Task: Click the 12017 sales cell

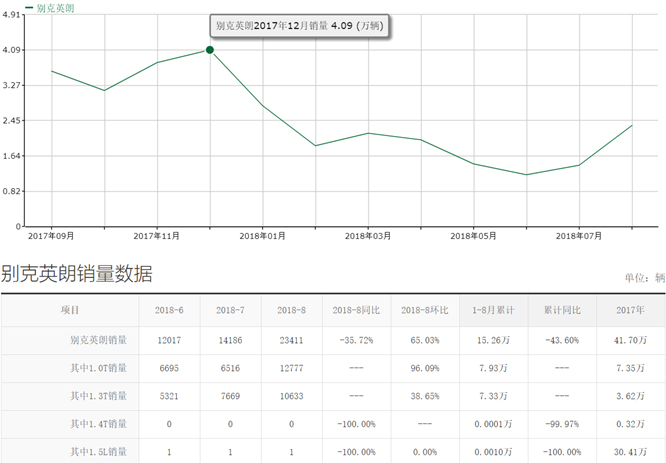Action: point(169,341)
